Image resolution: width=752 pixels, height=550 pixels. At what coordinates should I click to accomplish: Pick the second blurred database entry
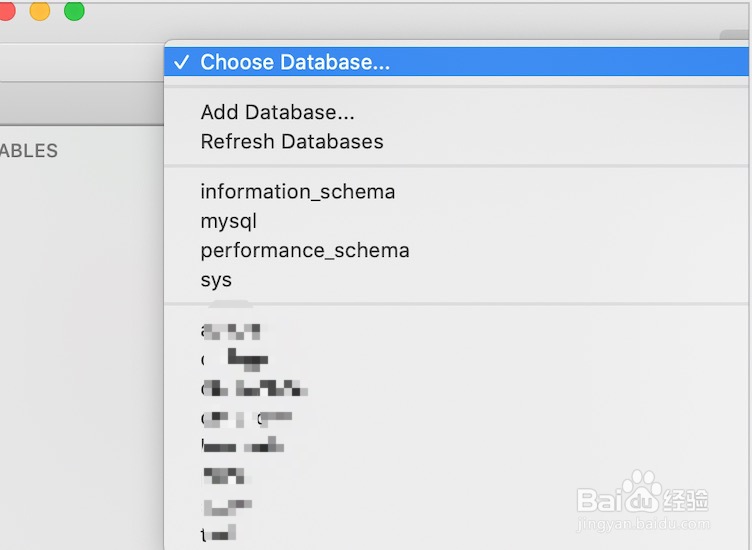[236, 359]
